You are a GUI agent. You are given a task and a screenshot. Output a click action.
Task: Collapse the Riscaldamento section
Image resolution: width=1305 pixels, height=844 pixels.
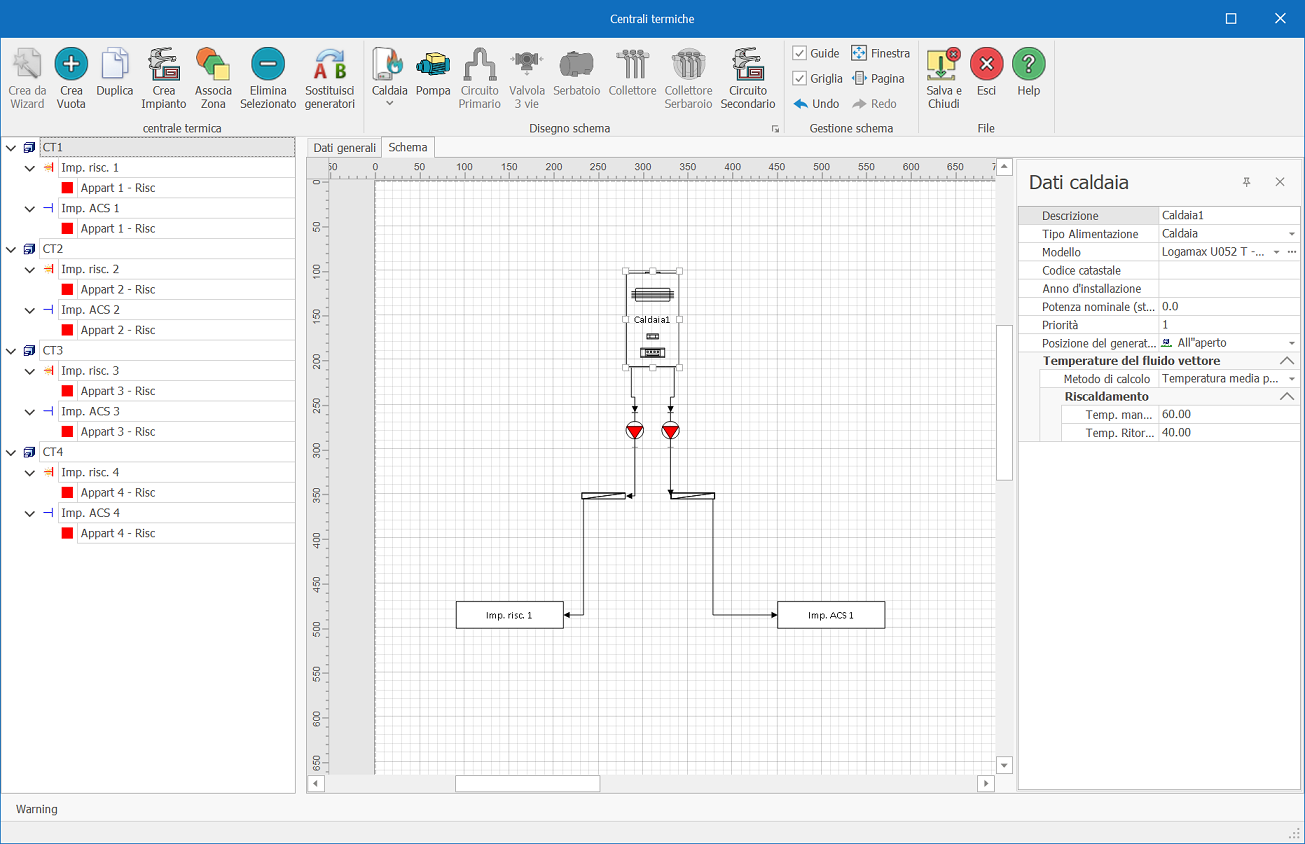coord(1287,397)
